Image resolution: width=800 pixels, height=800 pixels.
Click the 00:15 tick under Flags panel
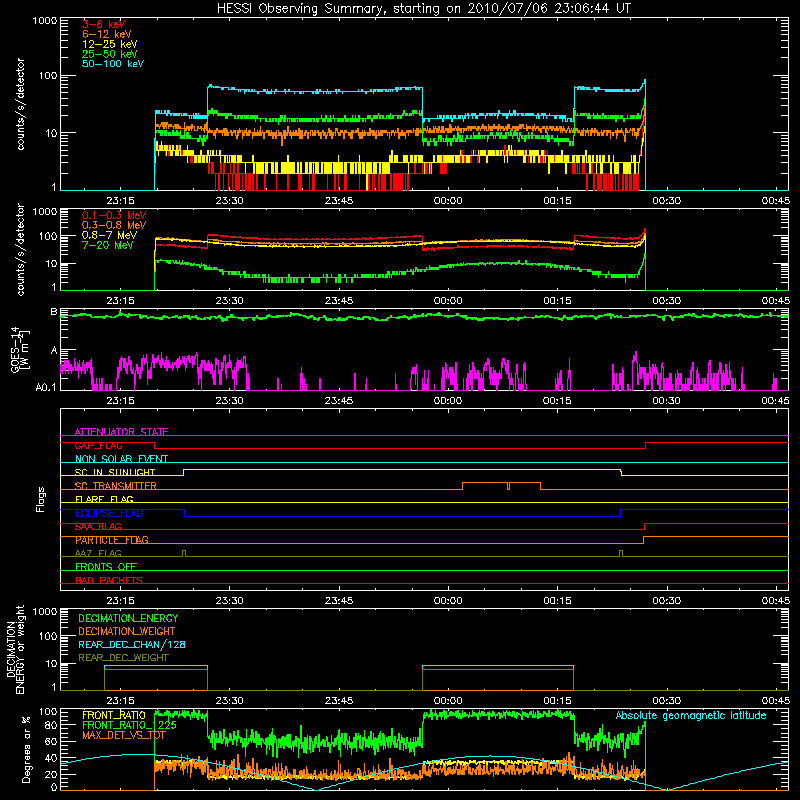coord(557,601)
